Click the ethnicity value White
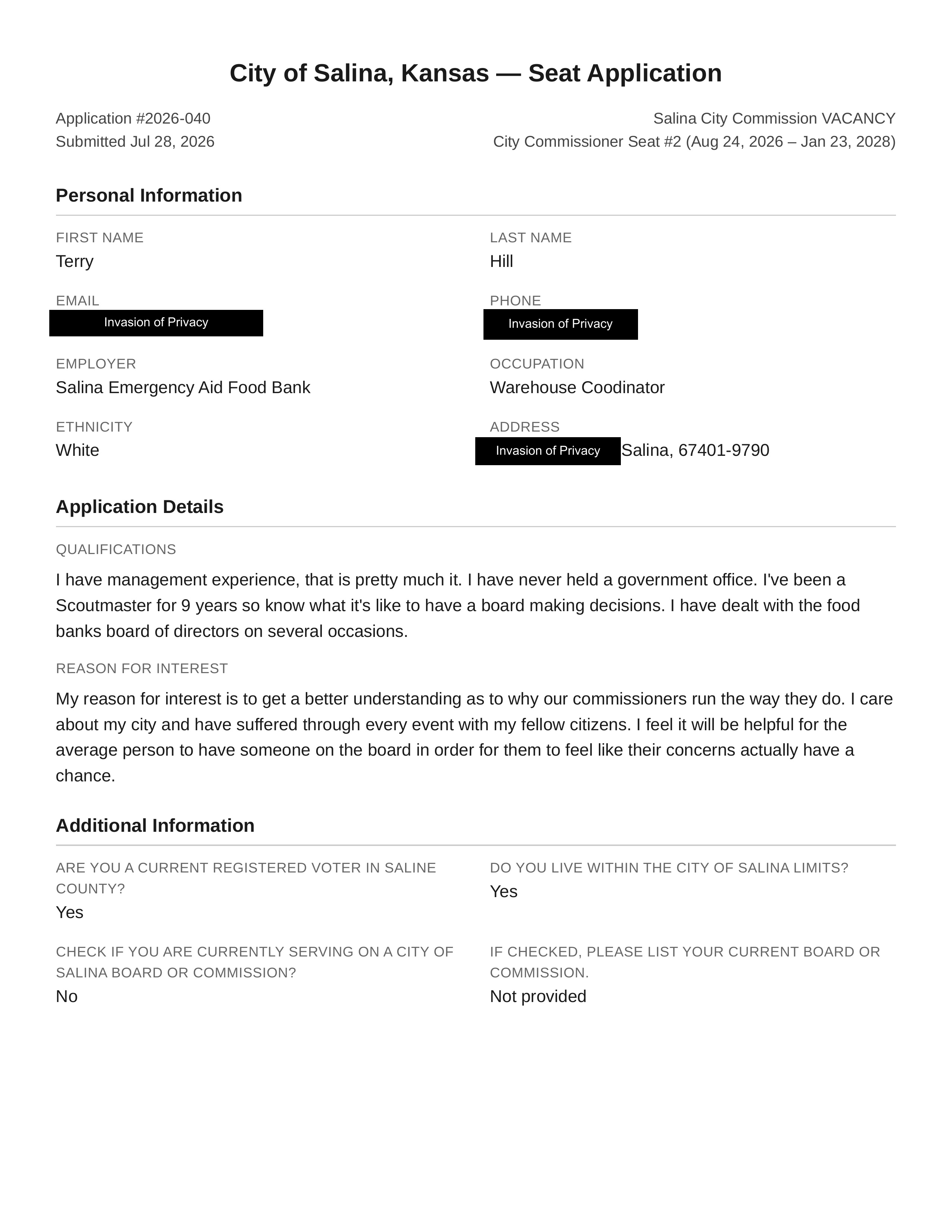This screenshot has width=952, height=1232. coord(77,450)
